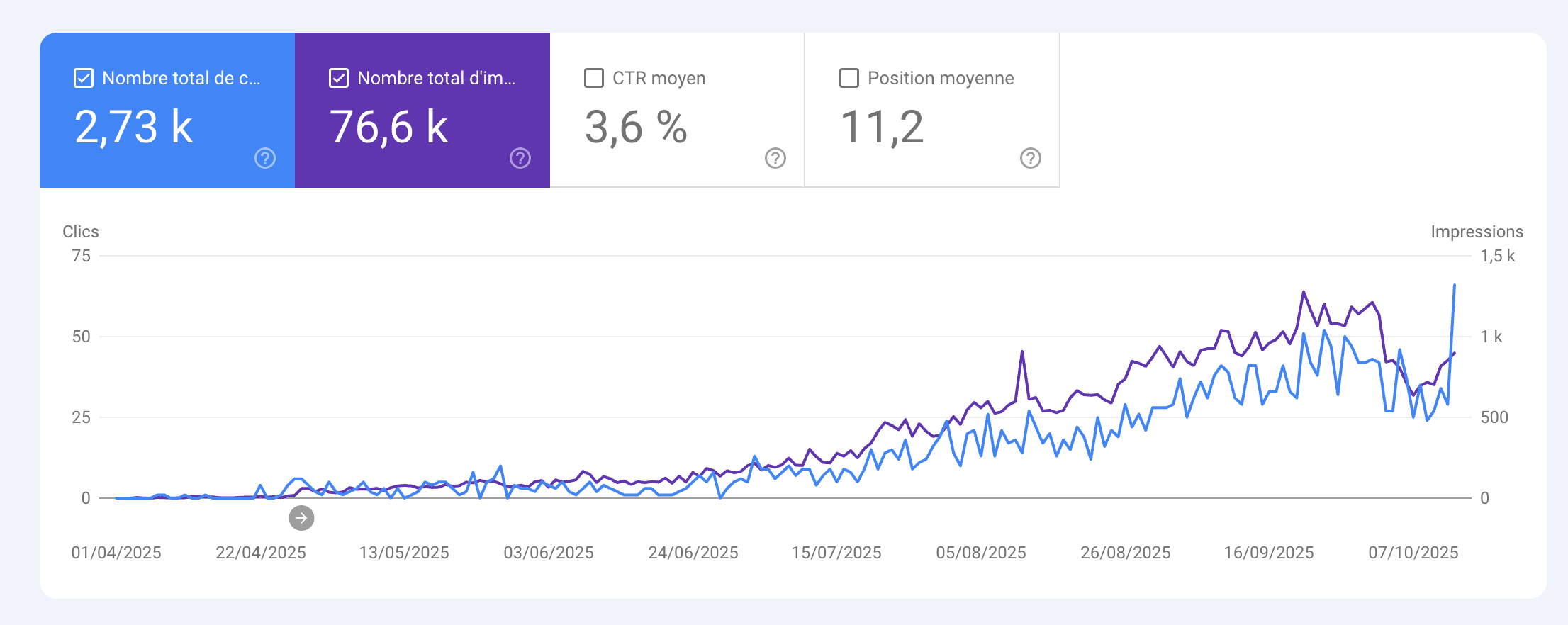This screenshot has height=625, width=1568.
Task: Click the Position moyenne help question mark
Action: tap(1031, 158)
